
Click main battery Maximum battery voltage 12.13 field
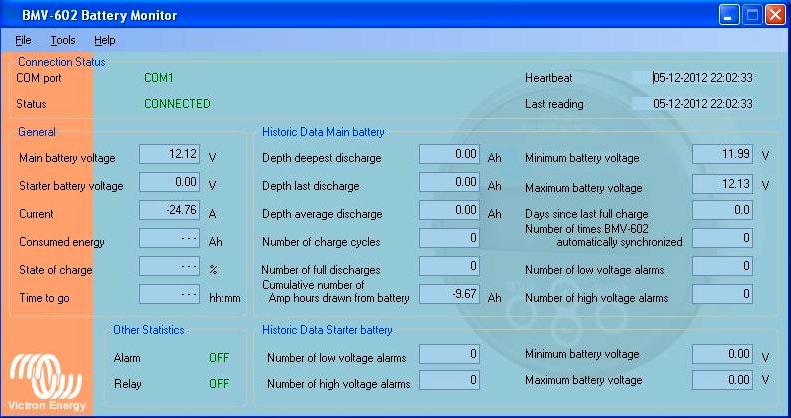point(722,184)
